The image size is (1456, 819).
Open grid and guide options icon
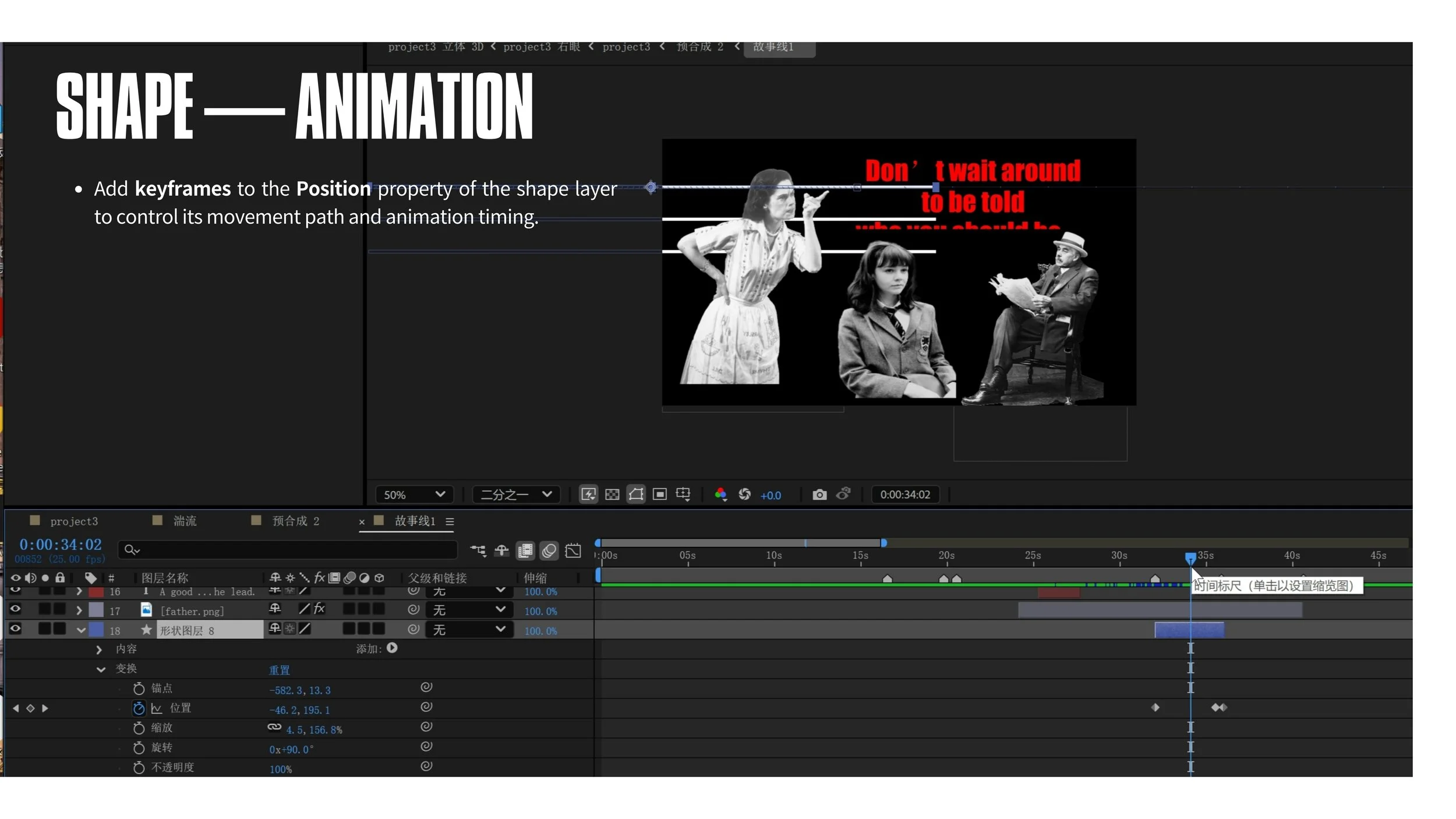(683, 495)
